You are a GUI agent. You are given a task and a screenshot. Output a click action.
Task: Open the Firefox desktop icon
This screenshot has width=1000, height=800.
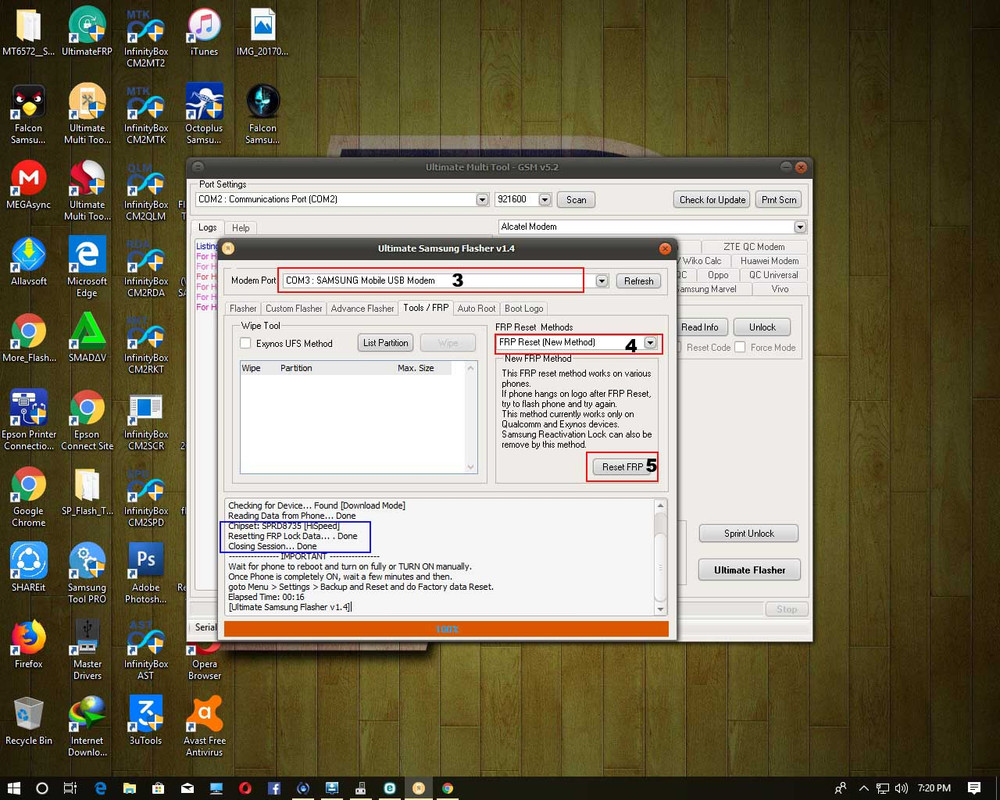[28, 643]
